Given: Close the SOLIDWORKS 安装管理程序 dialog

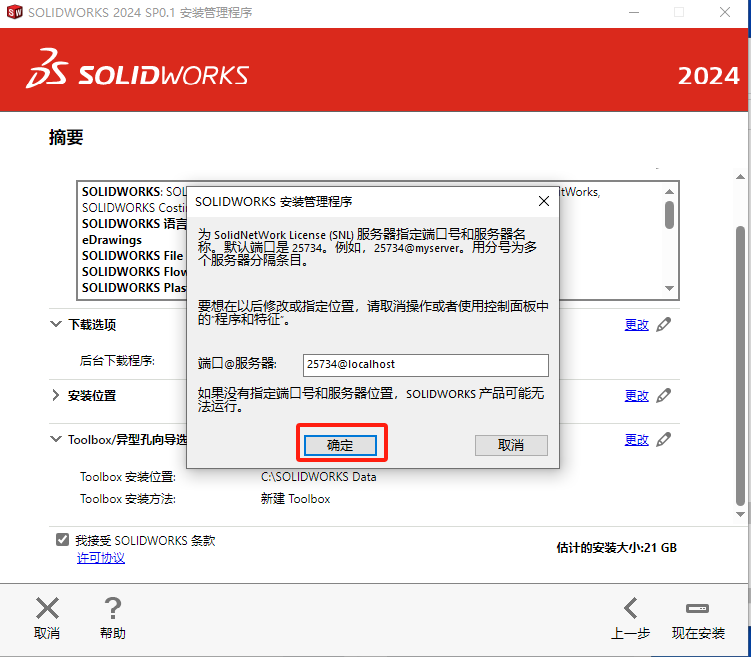Looking at the screenshot, I should (x=544, y=201).
